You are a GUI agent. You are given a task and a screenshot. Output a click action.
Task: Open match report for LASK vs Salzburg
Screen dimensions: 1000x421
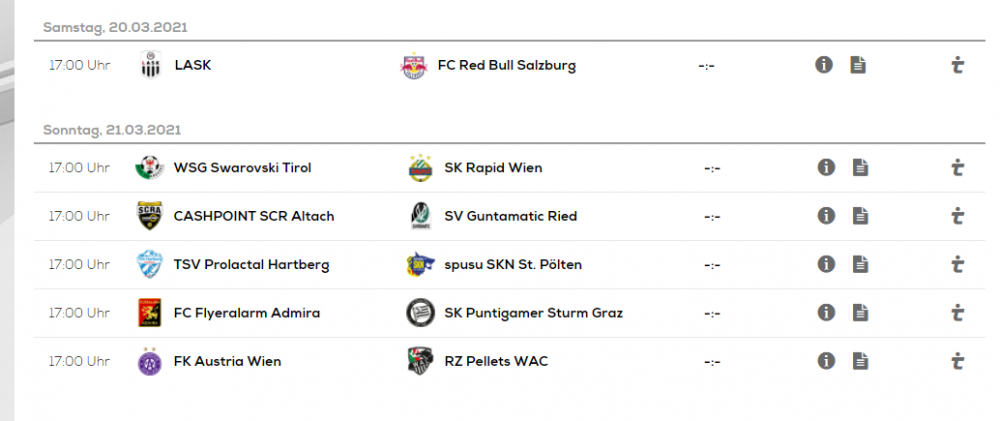tap(858, 64)
